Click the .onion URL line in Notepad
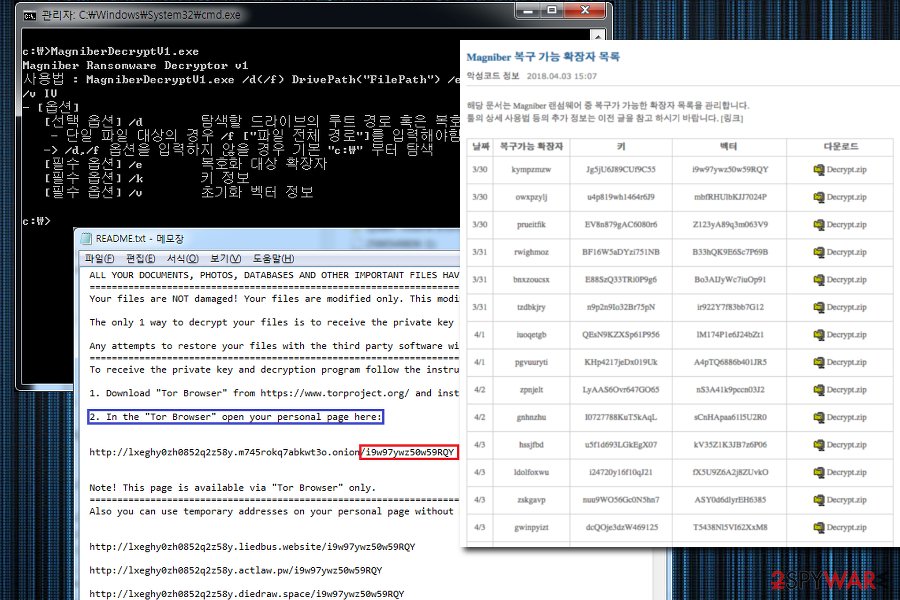This screenshot has height=600, width=900. coord(273,452)
